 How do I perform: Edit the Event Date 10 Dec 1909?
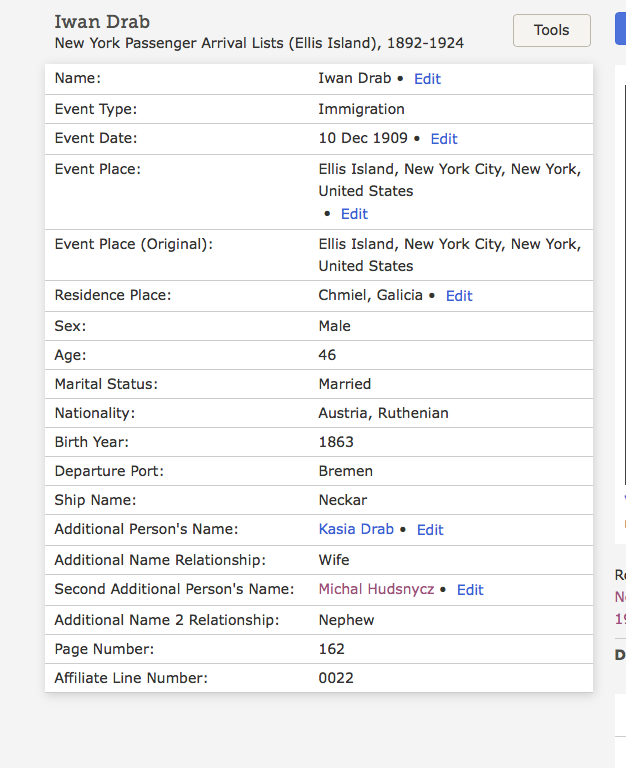443,139
